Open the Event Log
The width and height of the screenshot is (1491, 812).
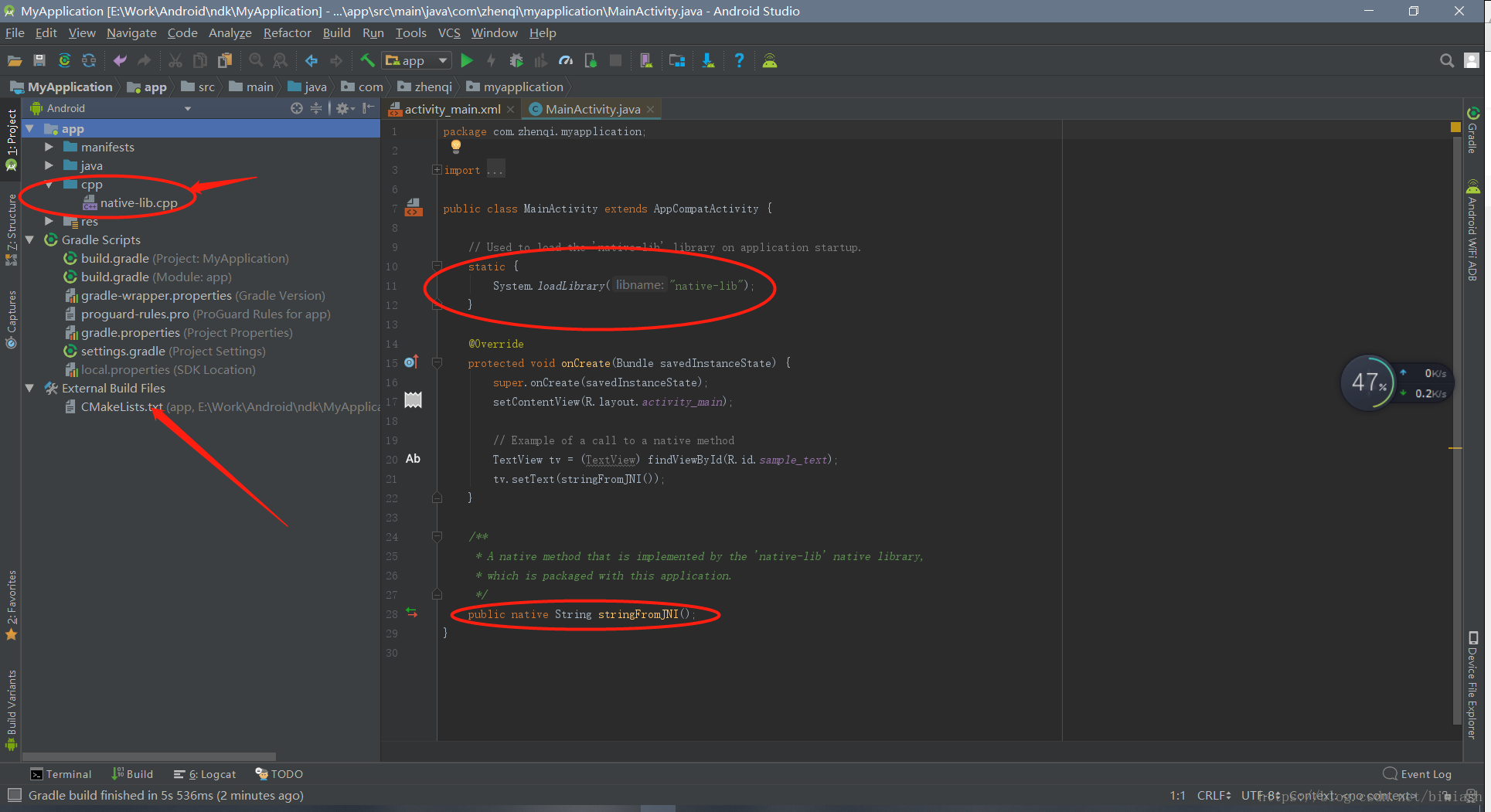click(1418, 774)
